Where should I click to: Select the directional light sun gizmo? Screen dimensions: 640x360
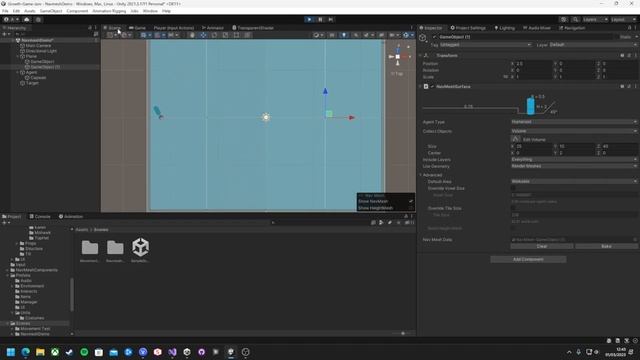[x=266, y=117]
